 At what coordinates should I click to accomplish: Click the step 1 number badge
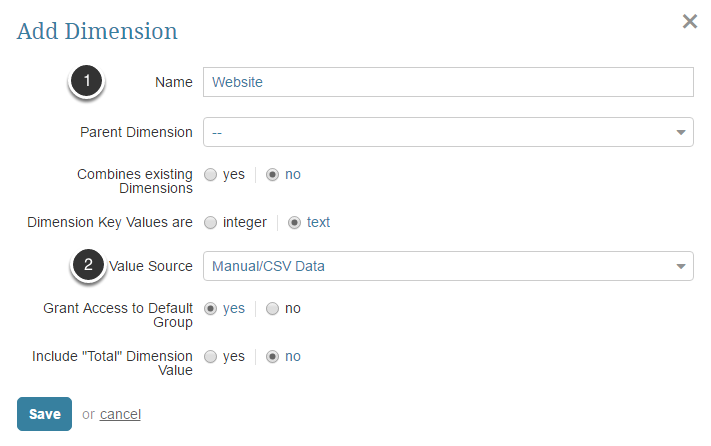[88, 82]
